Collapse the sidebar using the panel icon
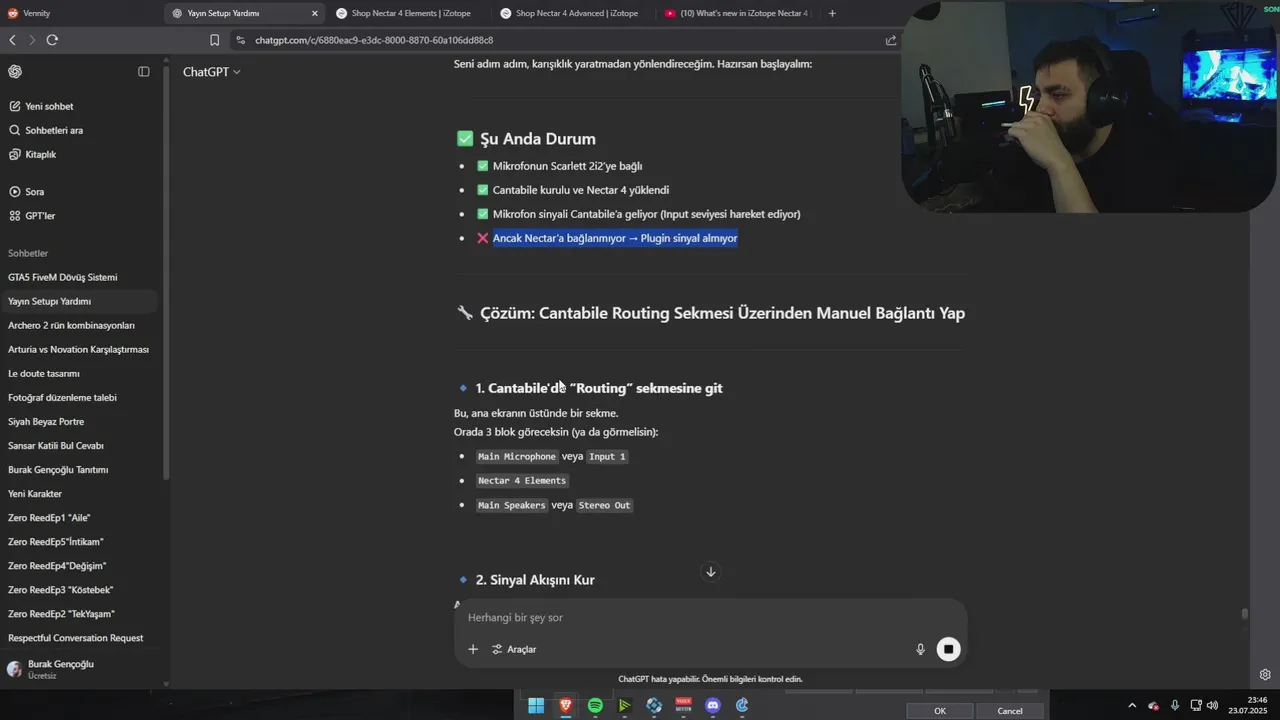 tap(144, 72)
